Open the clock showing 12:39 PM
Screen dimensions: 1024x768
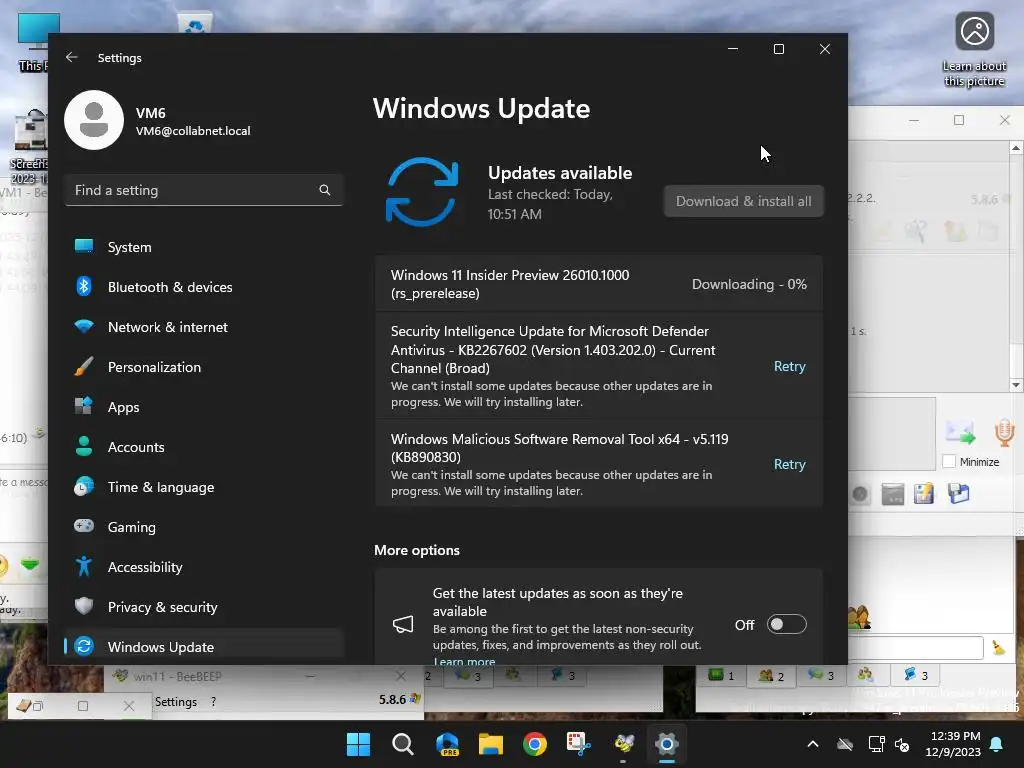[x=955, y=744]
